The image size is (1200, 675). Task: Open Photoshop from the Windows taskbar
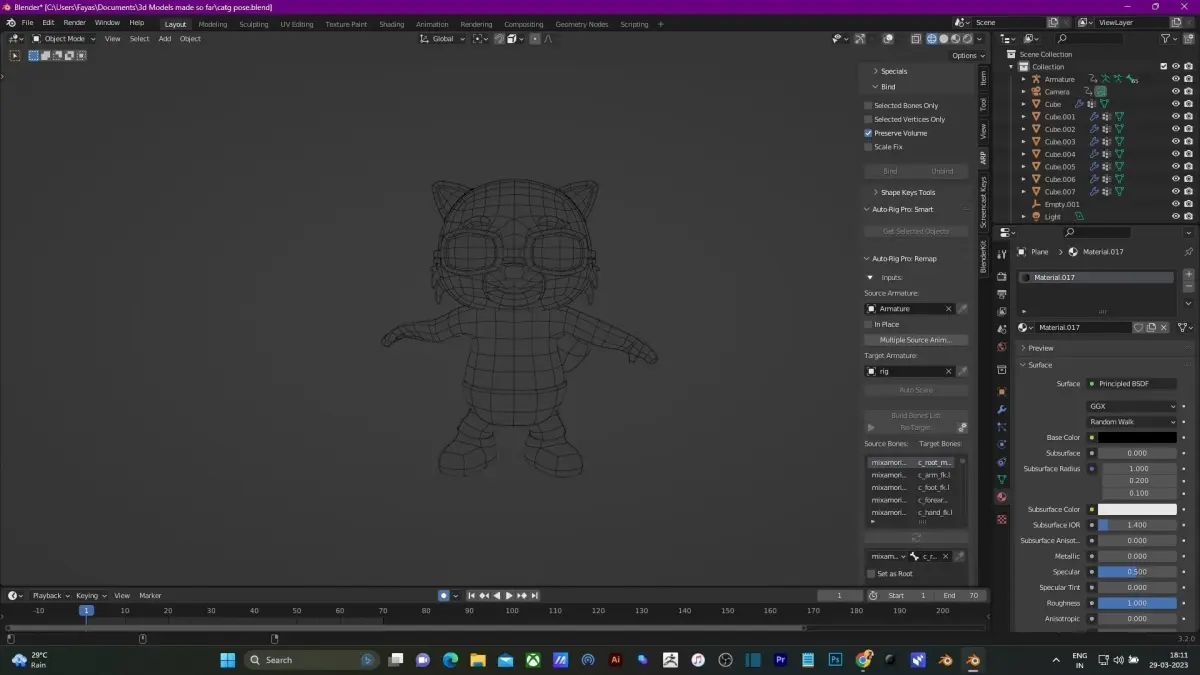click(x=835, y=660)
